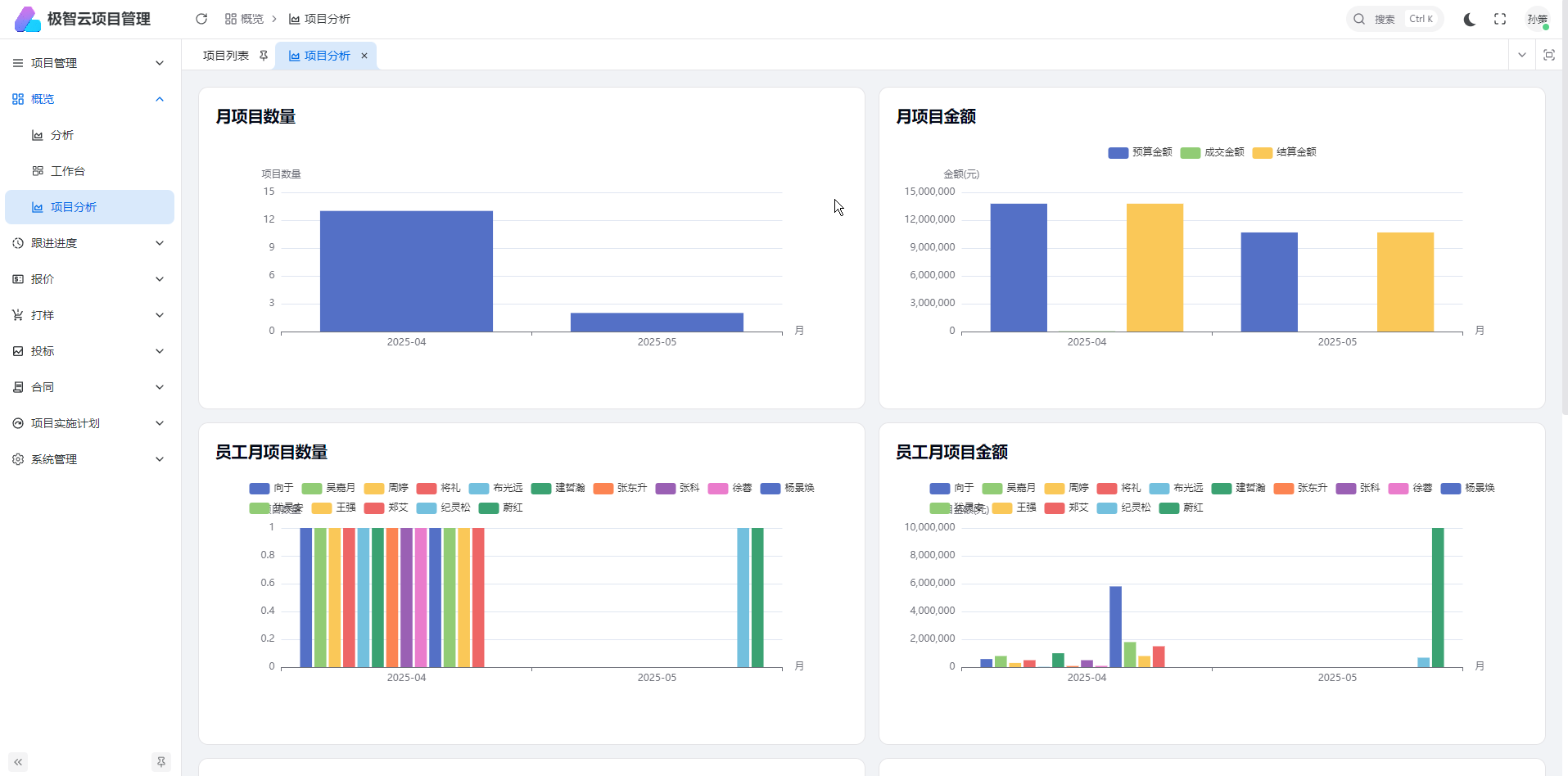Expand the 系统管理 menu

89,459
